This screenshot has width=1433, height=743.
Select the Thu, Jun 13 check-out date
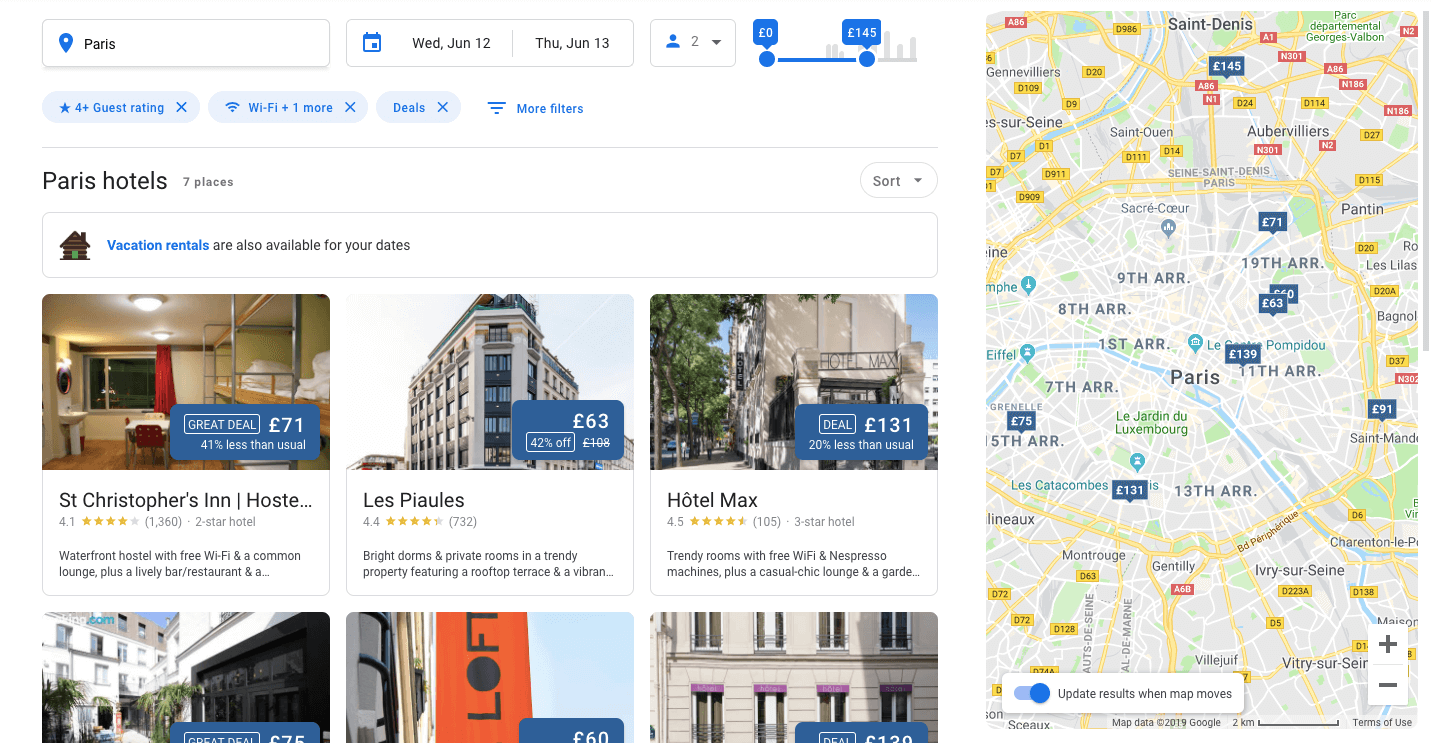pyautogui.click(x=572, y=43)
